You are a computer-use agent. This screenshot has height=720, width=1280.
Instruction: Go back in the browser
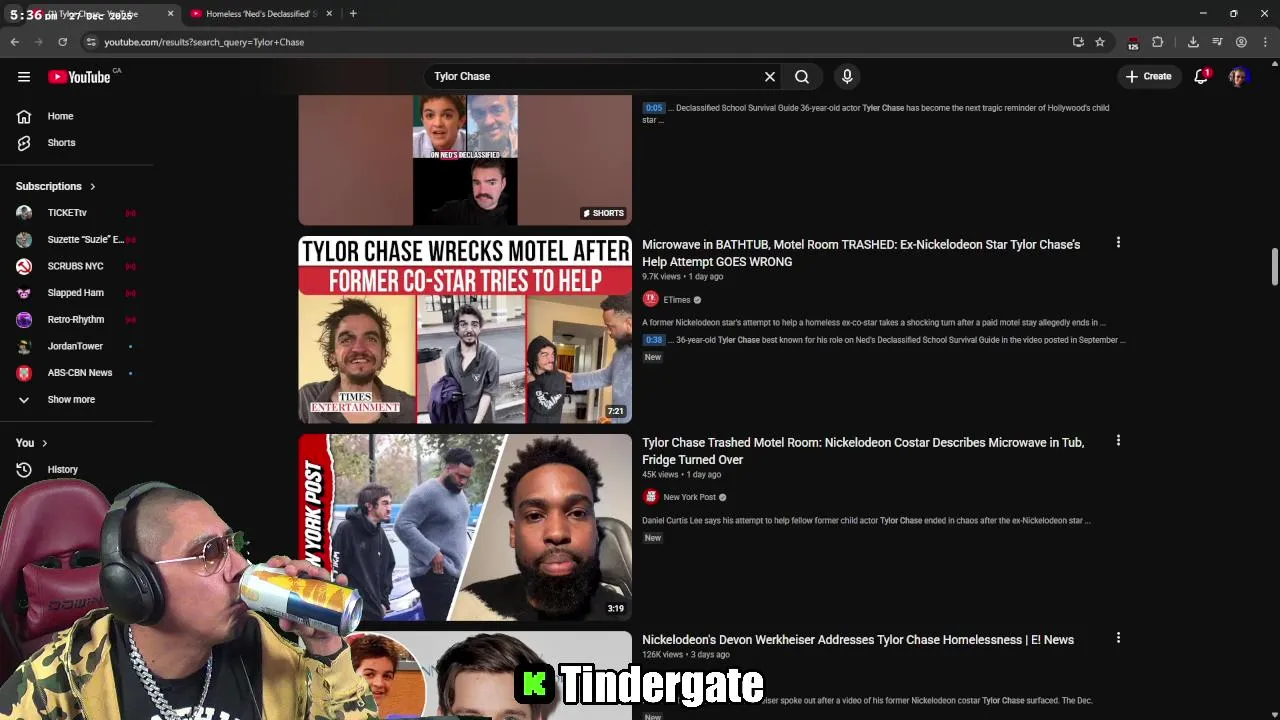tap(15, 42)
